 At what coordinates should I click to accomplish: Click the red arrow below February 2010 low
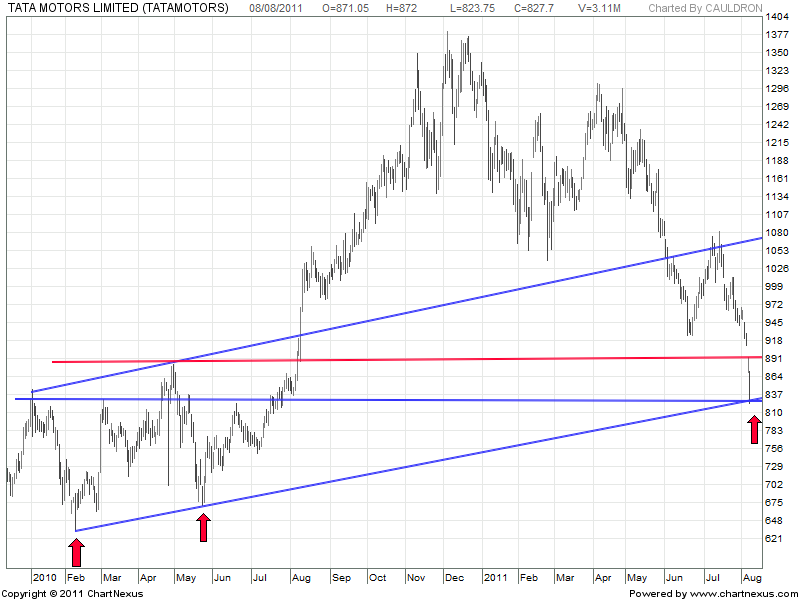[76, 552]
